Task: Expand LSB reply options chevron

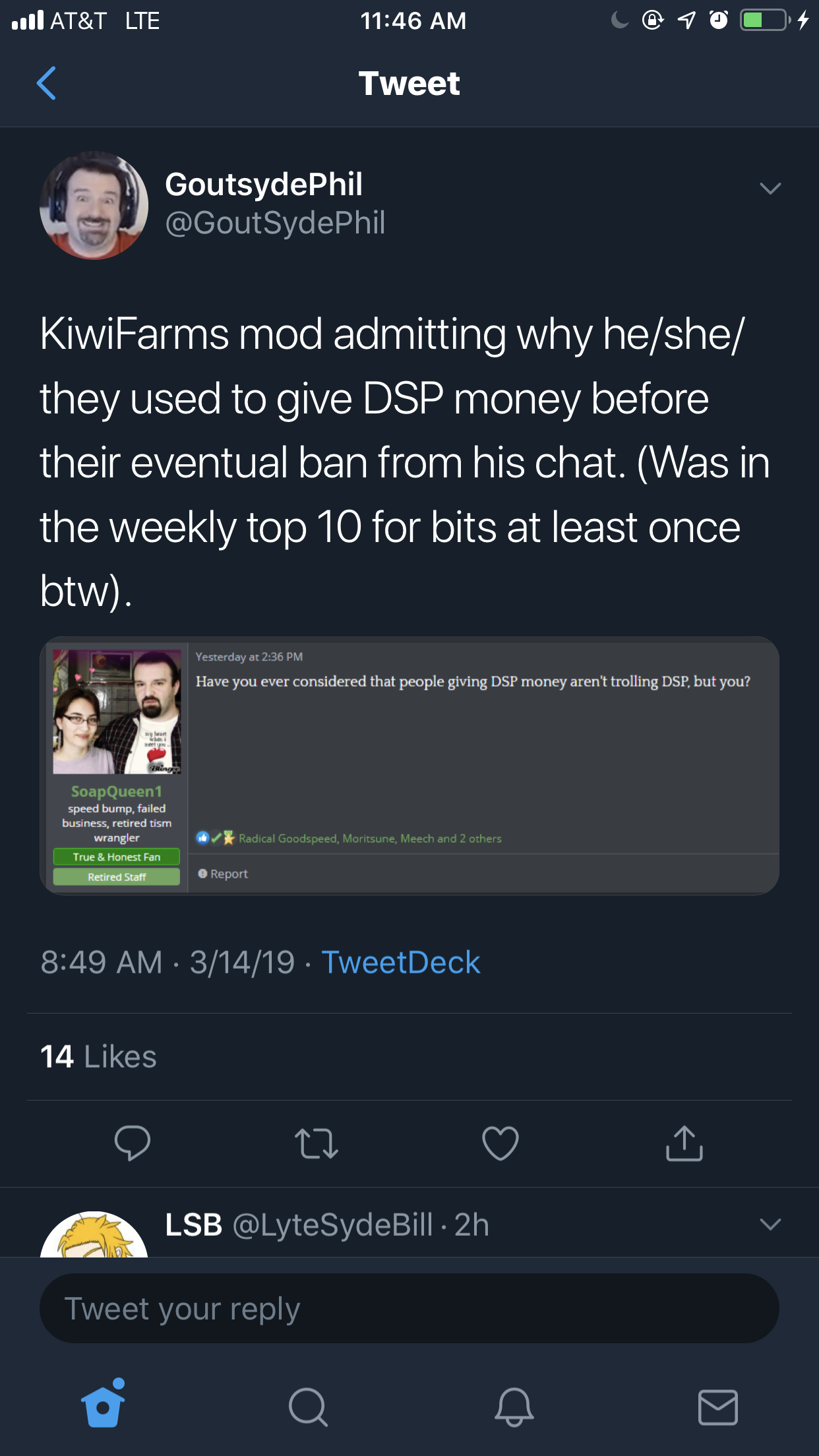Action: point(770,1225)
